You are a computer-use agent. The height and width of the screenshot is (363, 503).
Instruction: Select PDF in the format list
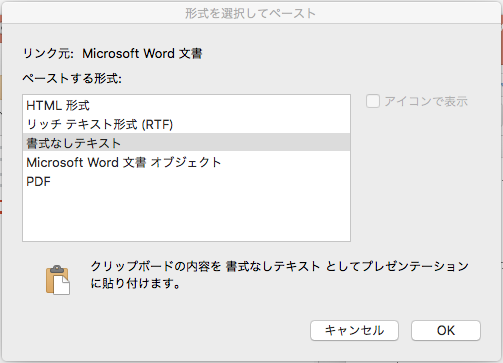[186, 181]
